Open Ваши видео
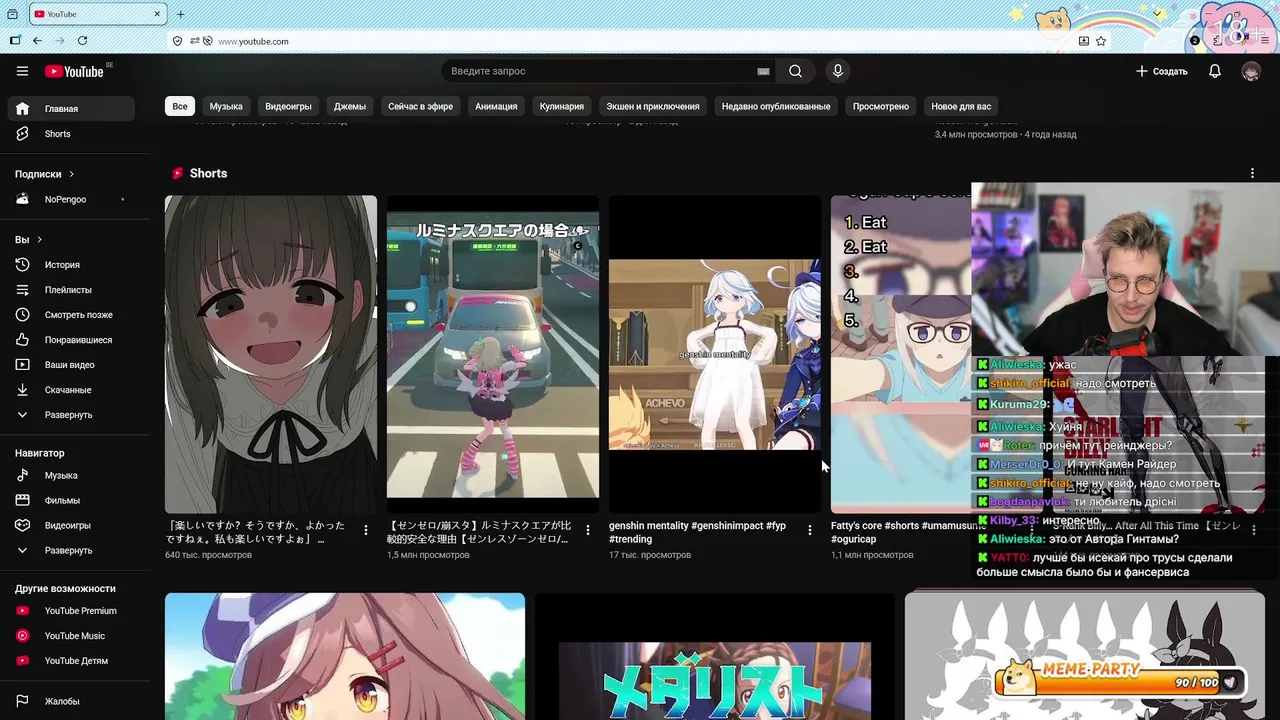1280x720 pixels. pyautogui.click(x=70, y=365)
